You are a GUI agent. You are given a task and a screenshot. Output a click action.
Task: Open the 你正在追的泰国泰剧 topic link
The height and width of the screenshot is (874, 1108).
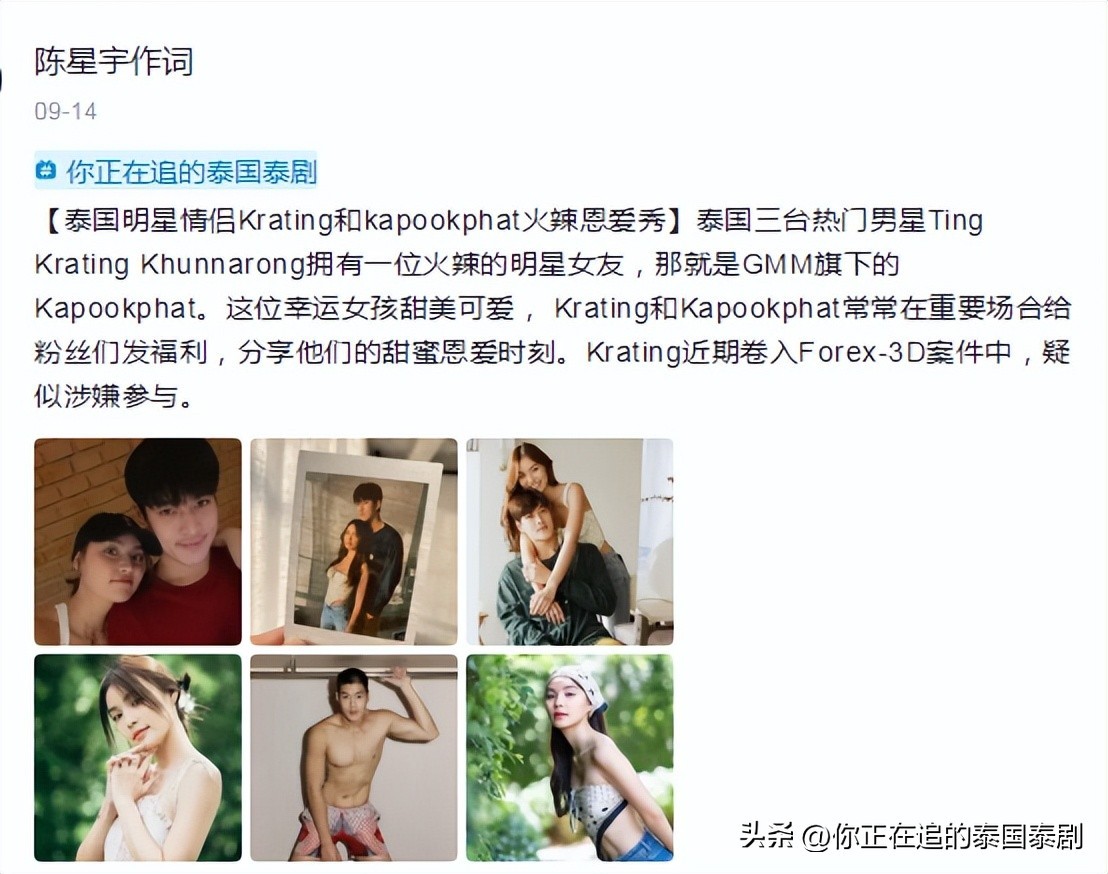[191, 171]
